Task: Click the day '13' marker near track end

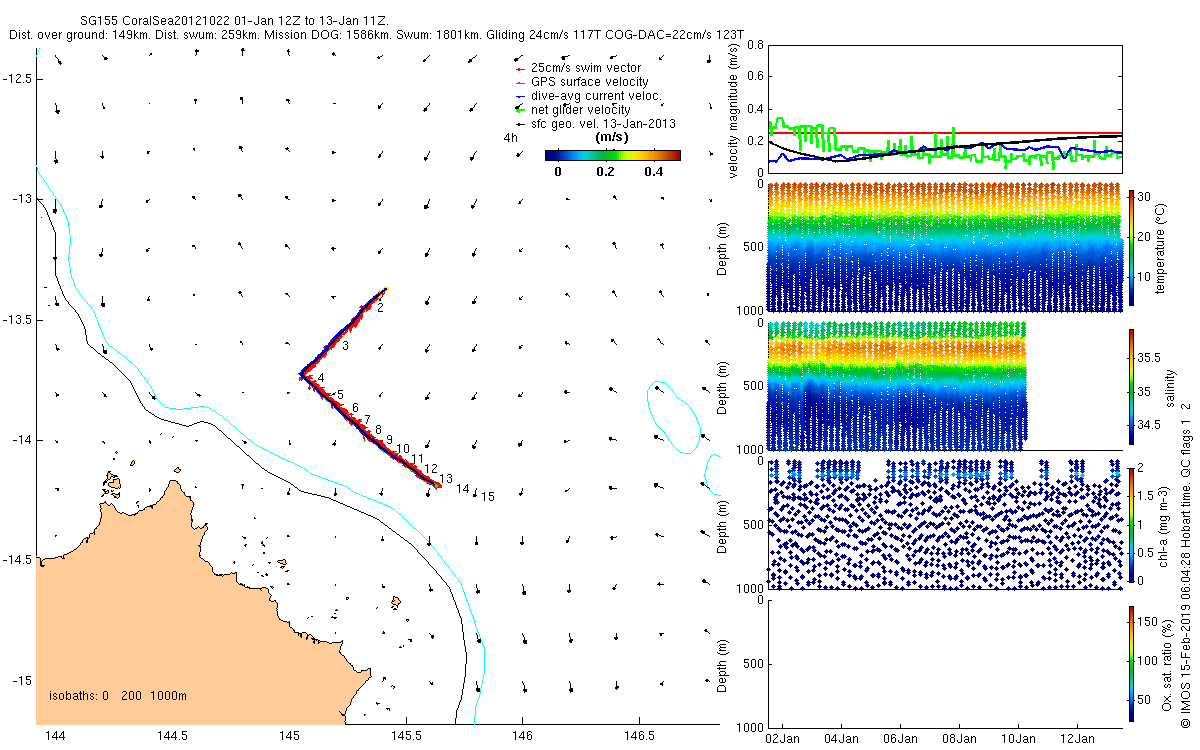Action: [446, 479]
